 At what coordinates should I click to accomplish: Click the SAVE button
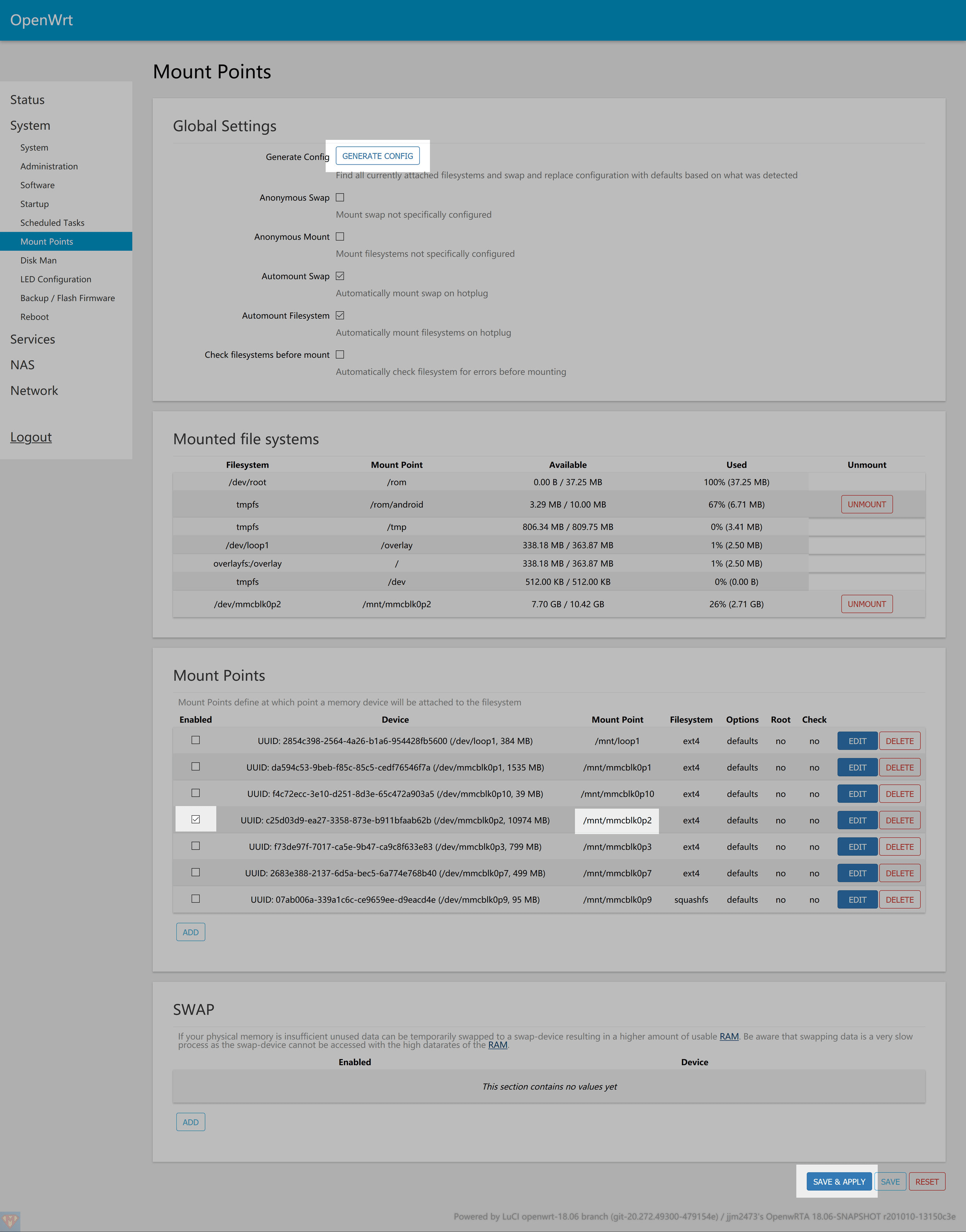coord(889,1181)
